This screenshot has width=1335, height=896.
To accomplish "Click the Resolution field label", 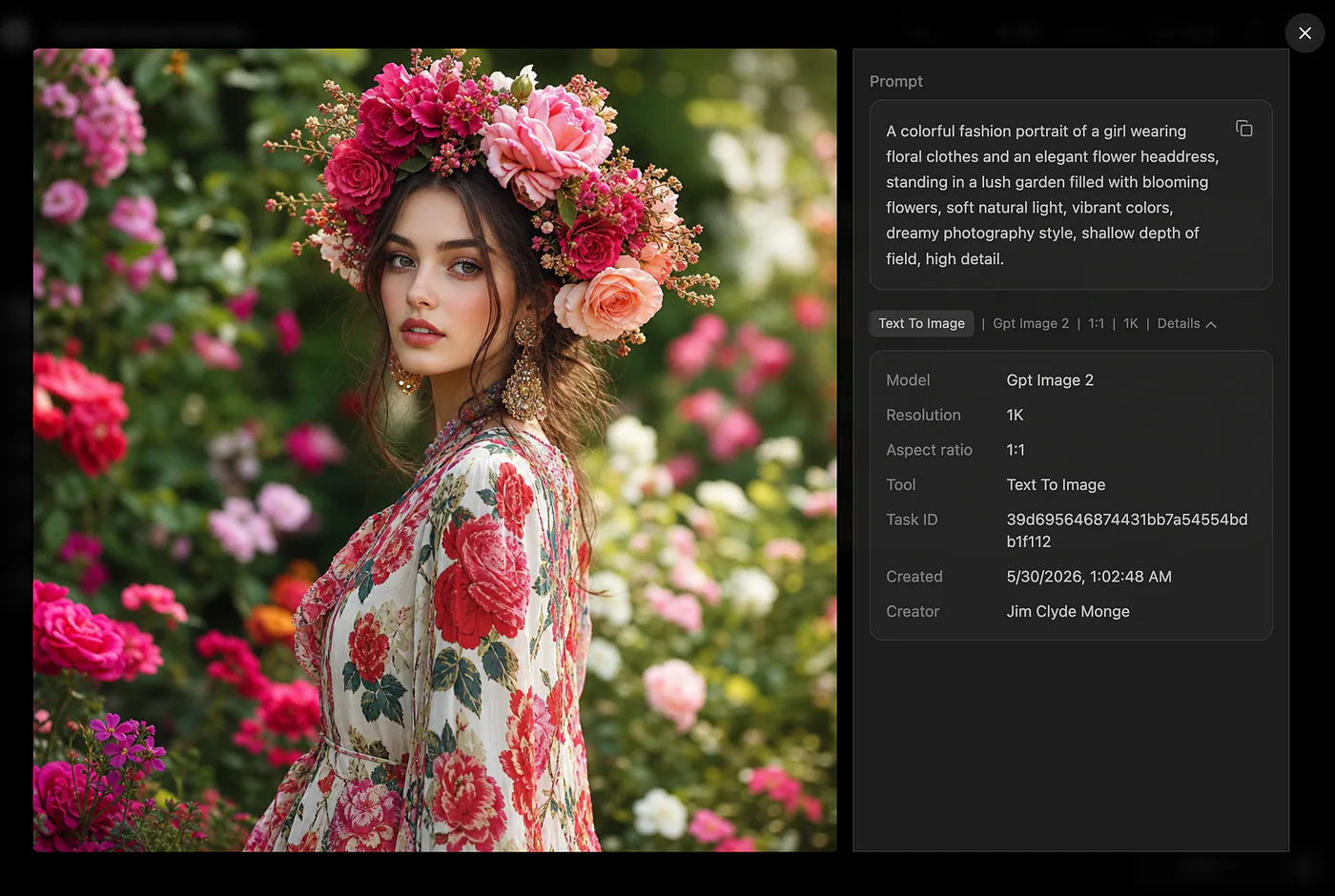I will pyautogui.click(x=923, y=416).
